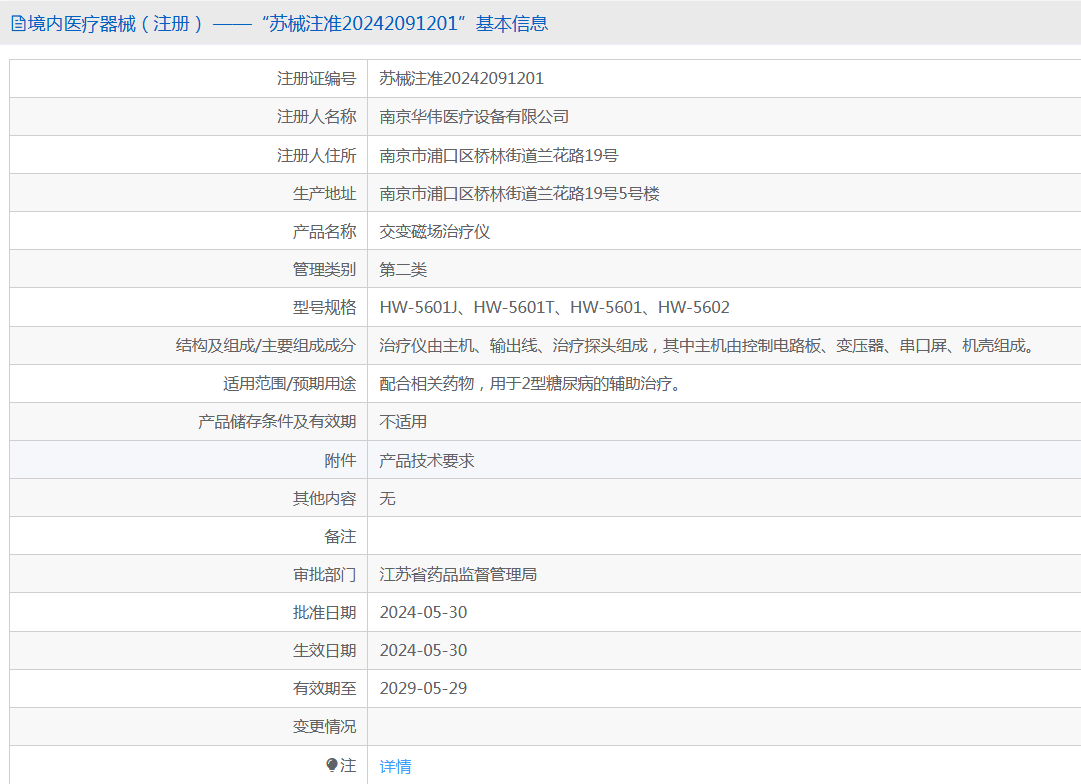
Task: Select production address ending in 5号楼
Action: [x=519, y=193]
